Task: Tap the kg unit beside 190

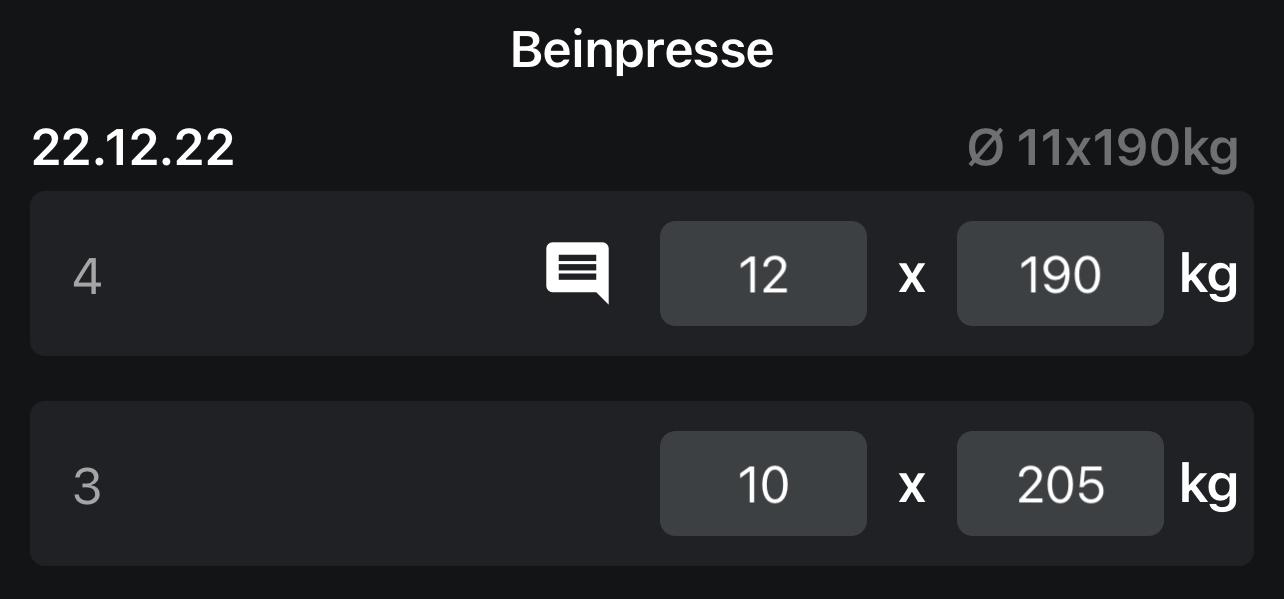Action: tap(1208, 275)
